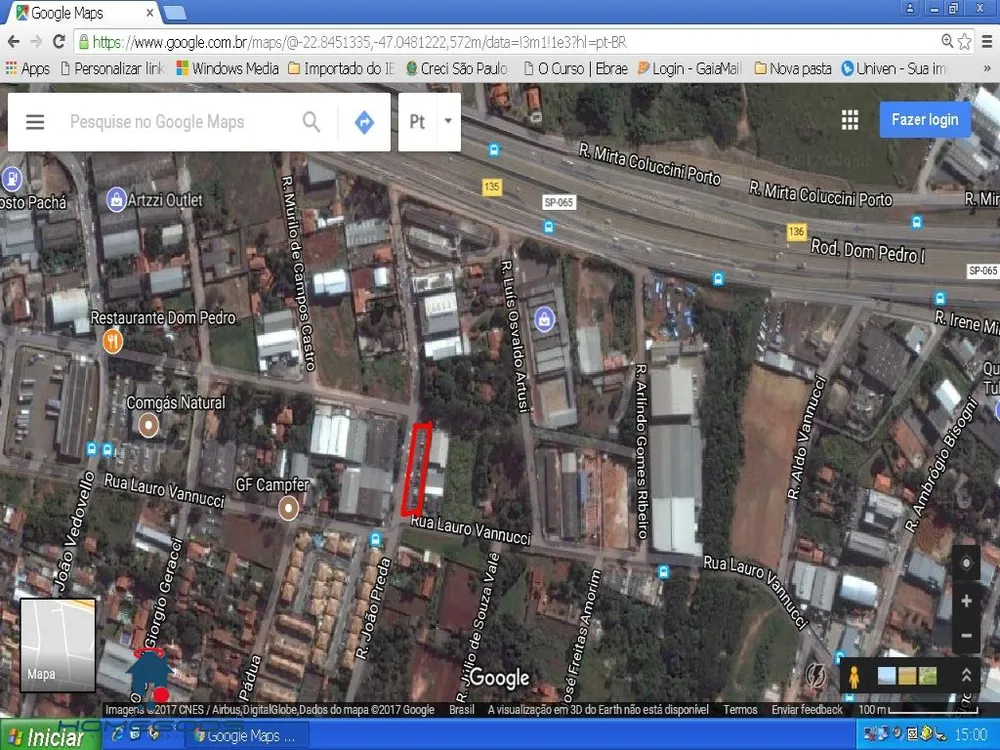
Task: Open the Pt language dropdown arrow
Action: pos(448,121)
